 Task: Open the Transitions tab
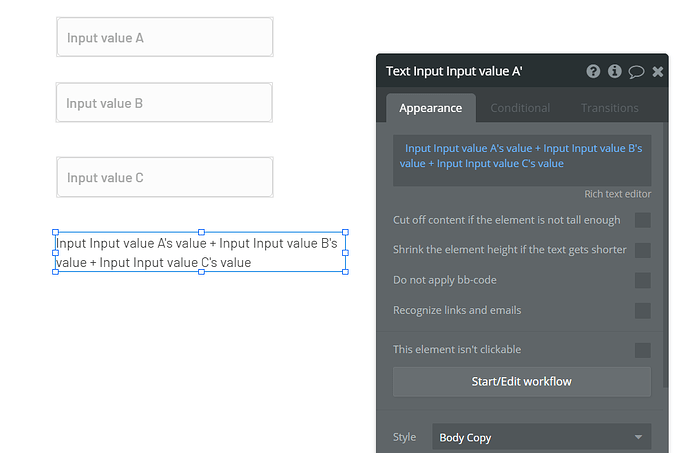(609, 108)
